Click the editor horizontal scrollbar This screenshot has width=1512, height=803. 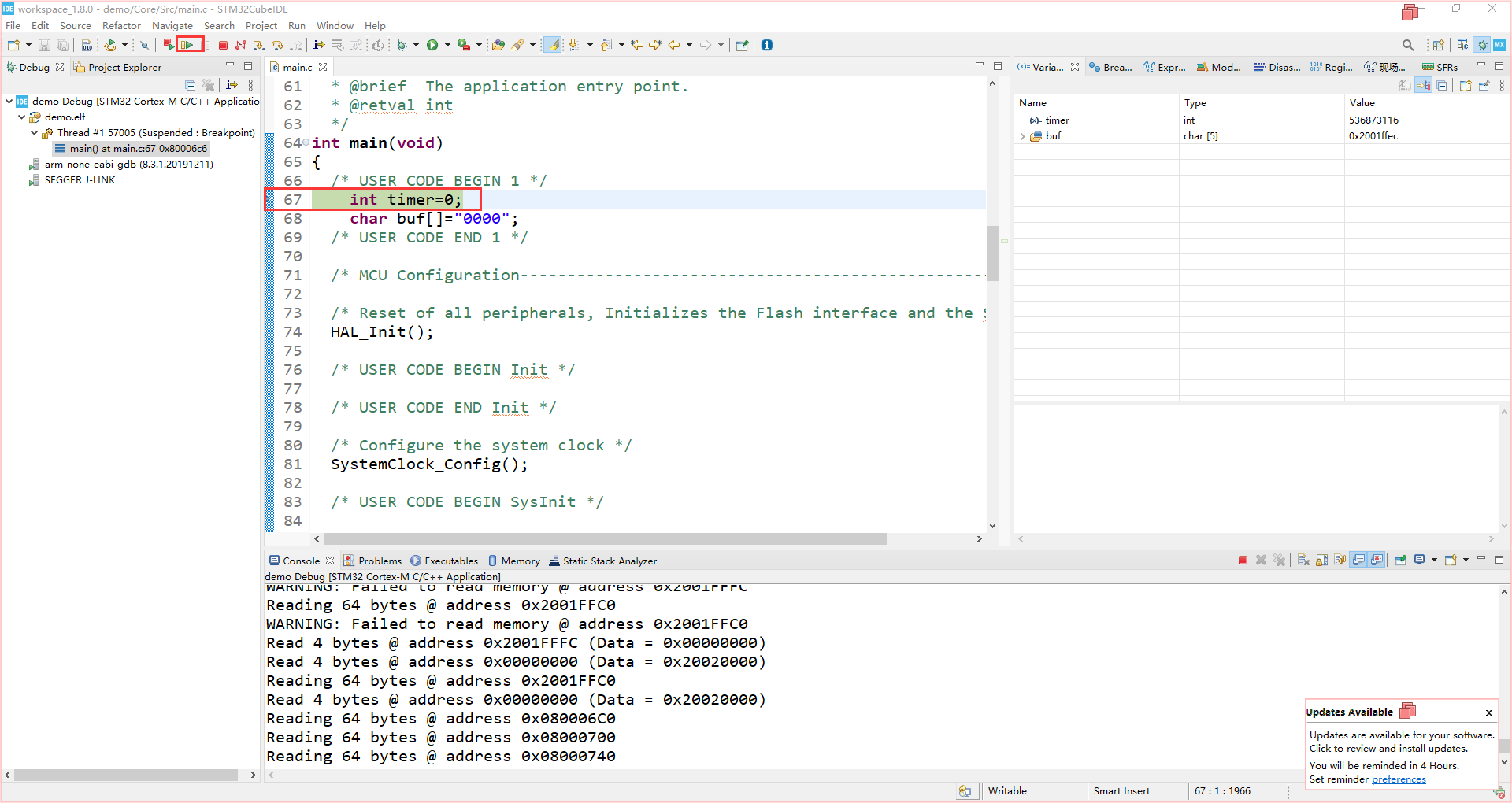click(604, 539)
